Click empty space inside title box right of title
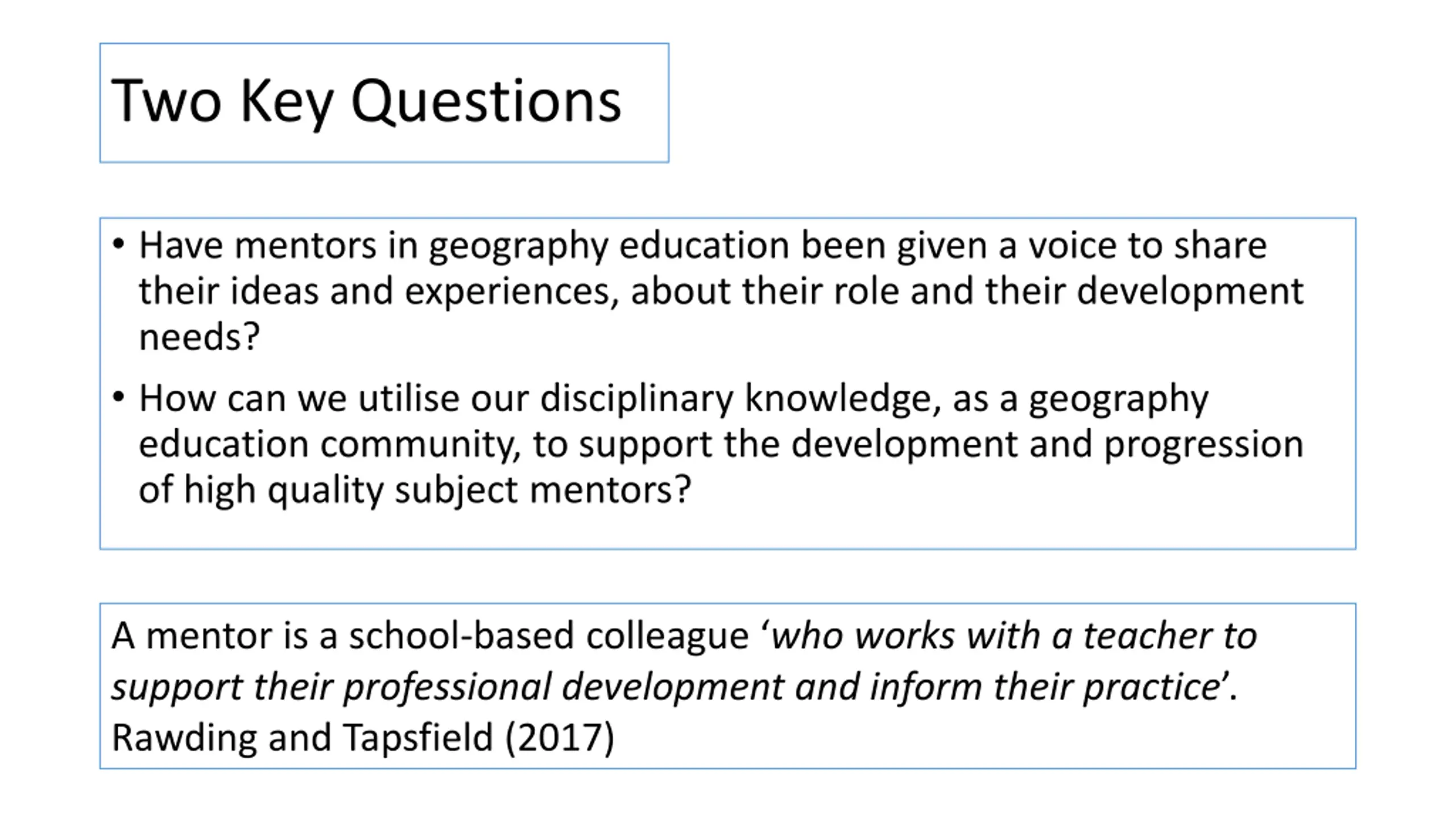Screen dimensions: 1456x819 (x=646, y=102)
